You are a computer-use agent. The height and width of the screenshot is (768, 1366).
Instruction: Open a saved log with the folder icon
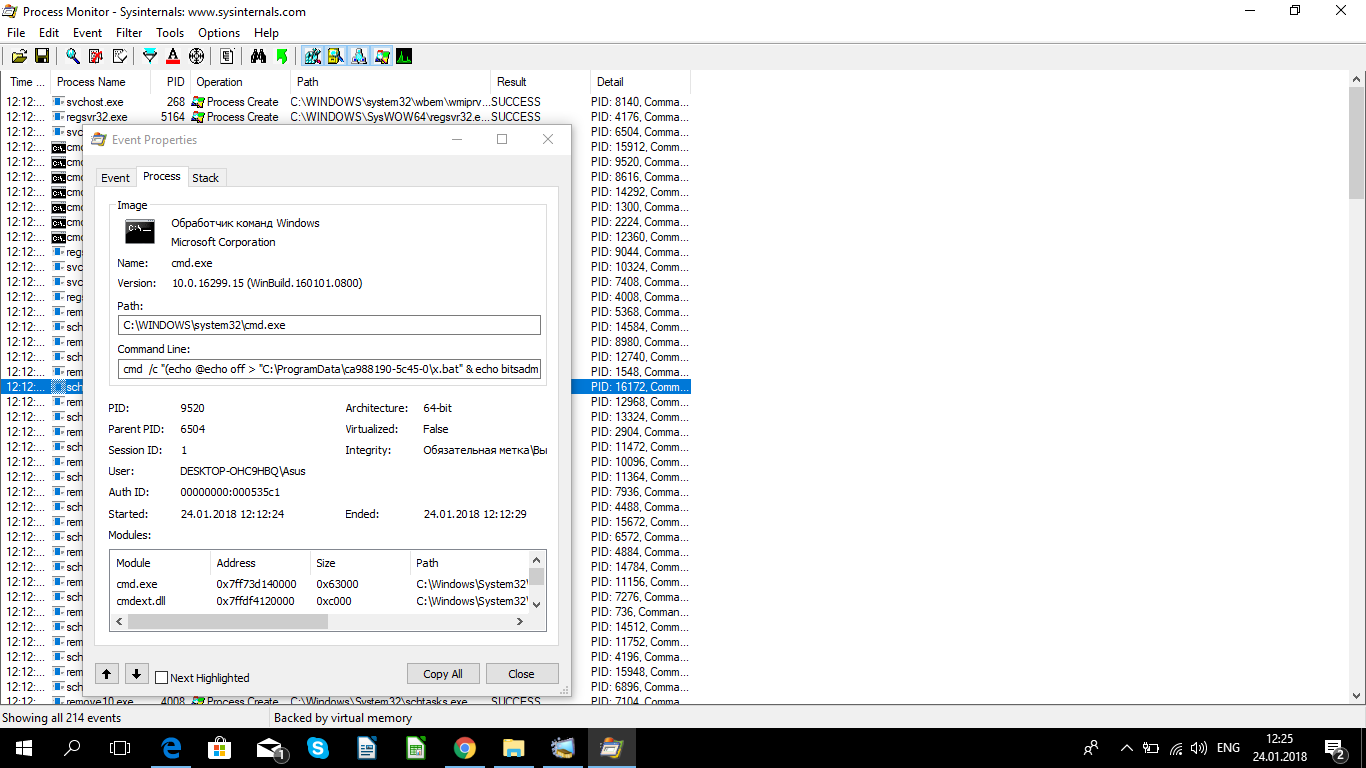pyautogui.click(x=19, y=56)
